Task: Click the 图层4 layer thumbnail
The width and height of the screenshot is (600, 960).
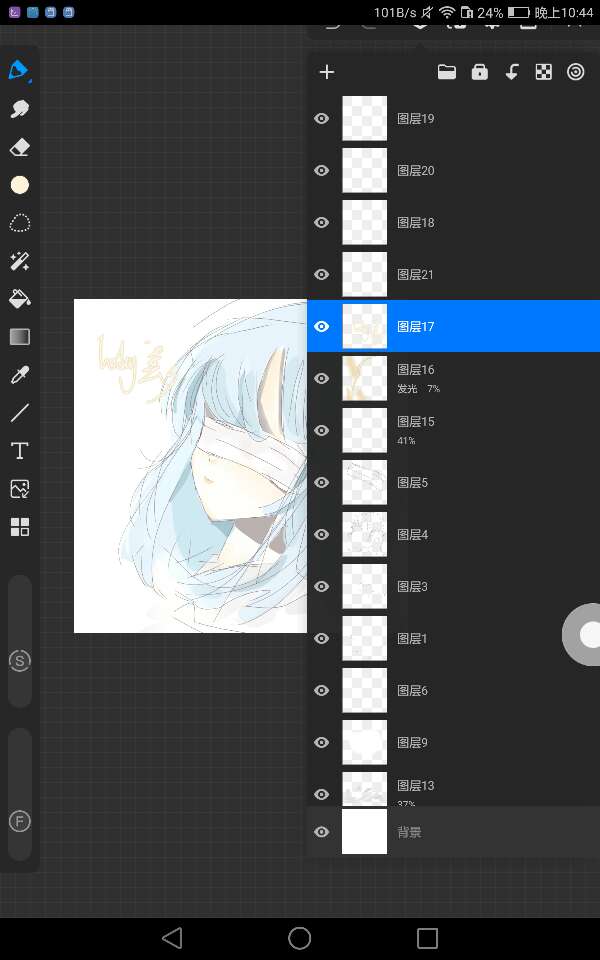Action: coord(364,535)
